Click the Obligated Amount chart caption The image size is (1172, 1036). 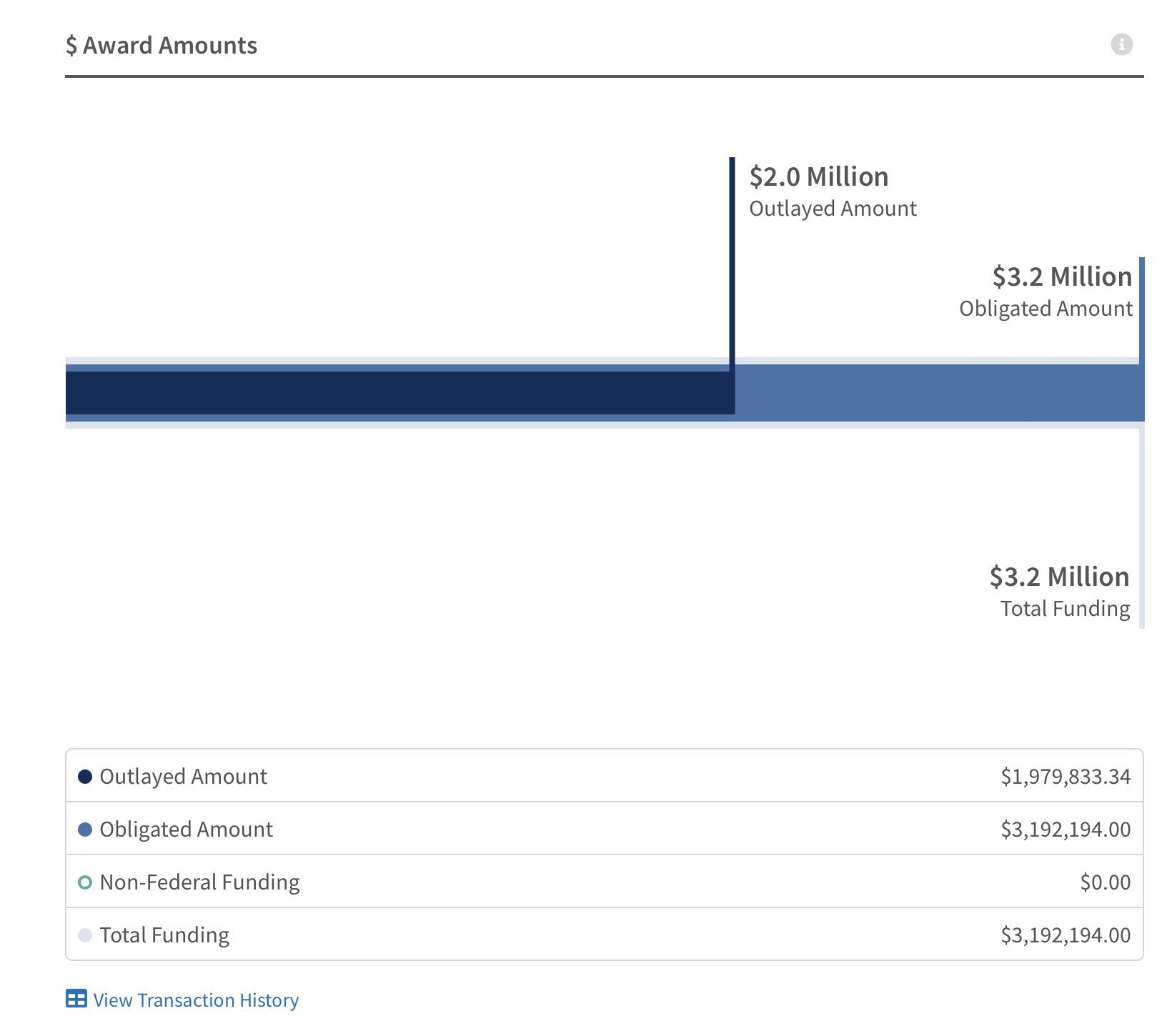tap(1046, 309)
